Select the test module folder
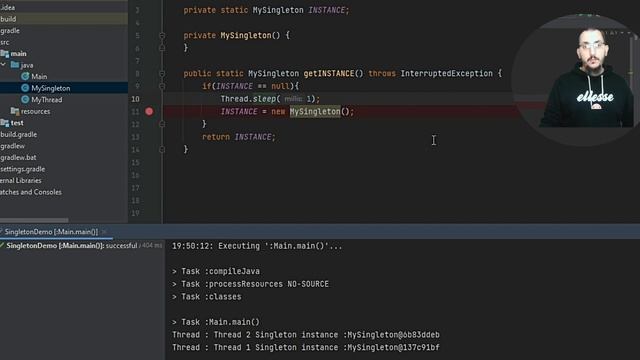This screenshot has height=360, width=640. (x=17, y=122)
